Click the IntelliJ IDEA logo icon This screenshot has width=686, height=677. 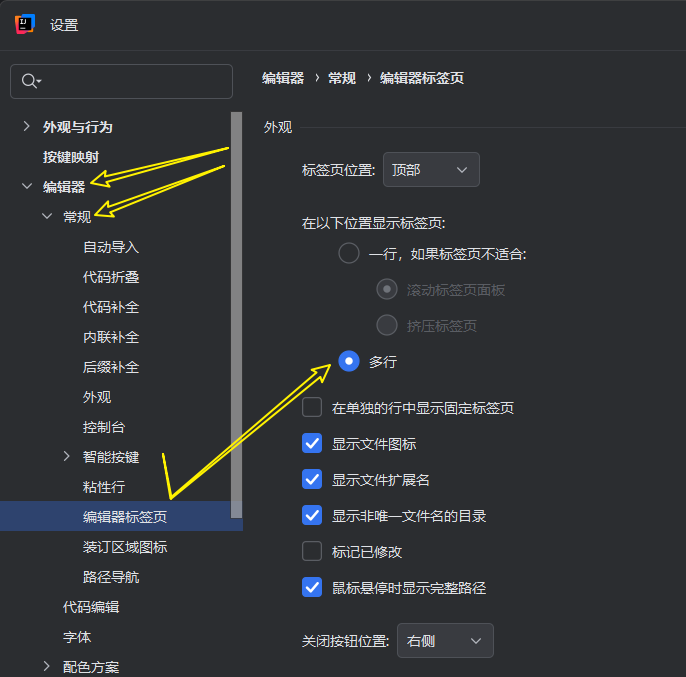25,24
